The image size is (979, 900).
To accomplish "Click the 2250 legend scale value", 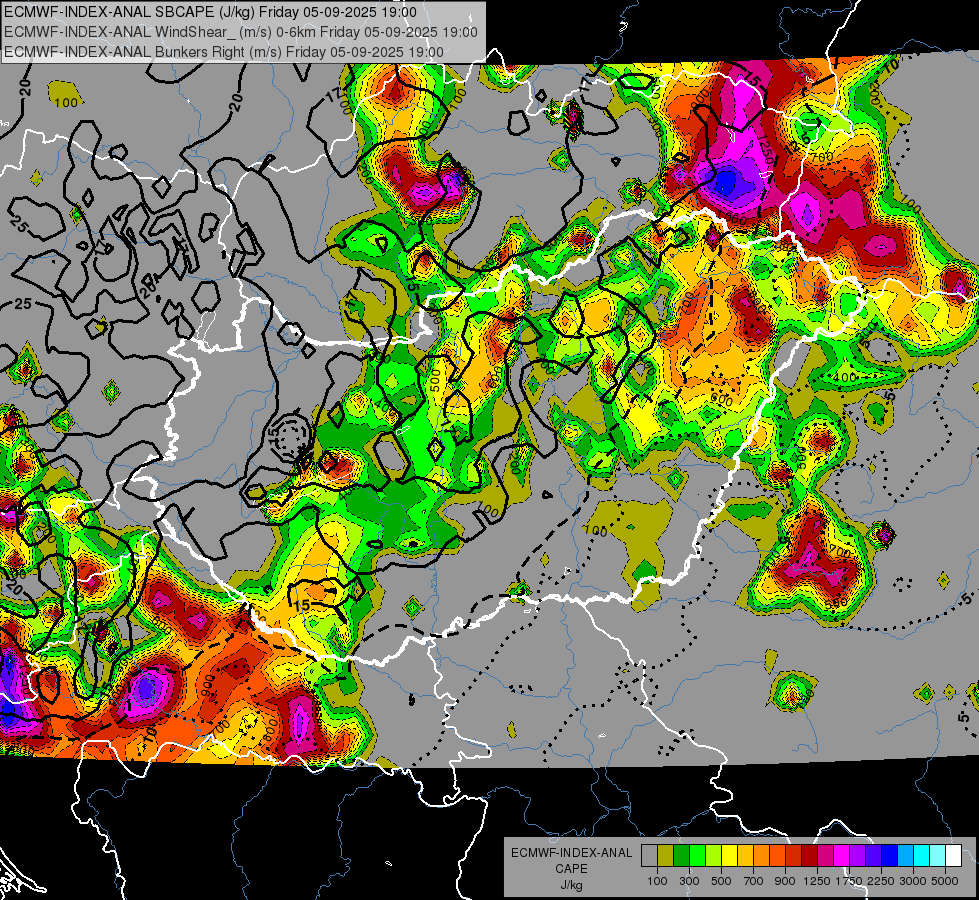I will pyautogui.click(x=881, y=881).
